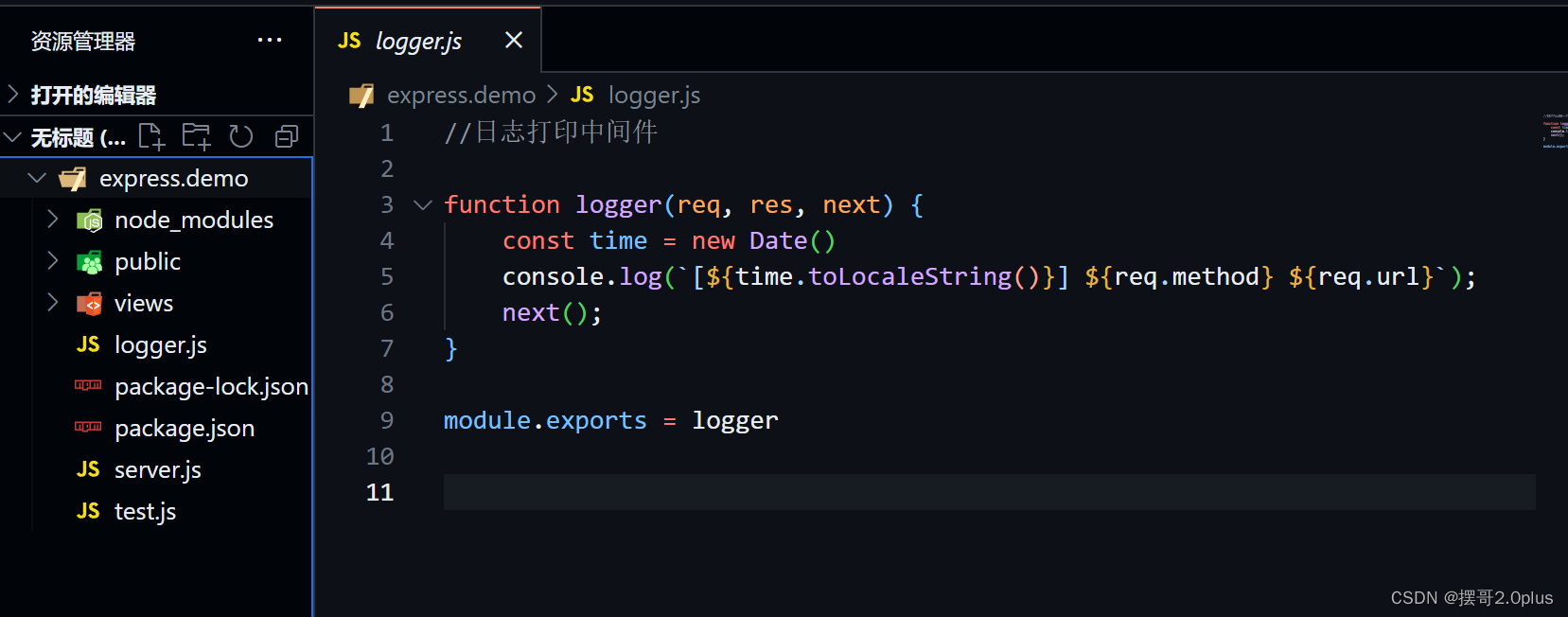
Task: Refresh the Explorer file tree
Action: tap(241, 137)
